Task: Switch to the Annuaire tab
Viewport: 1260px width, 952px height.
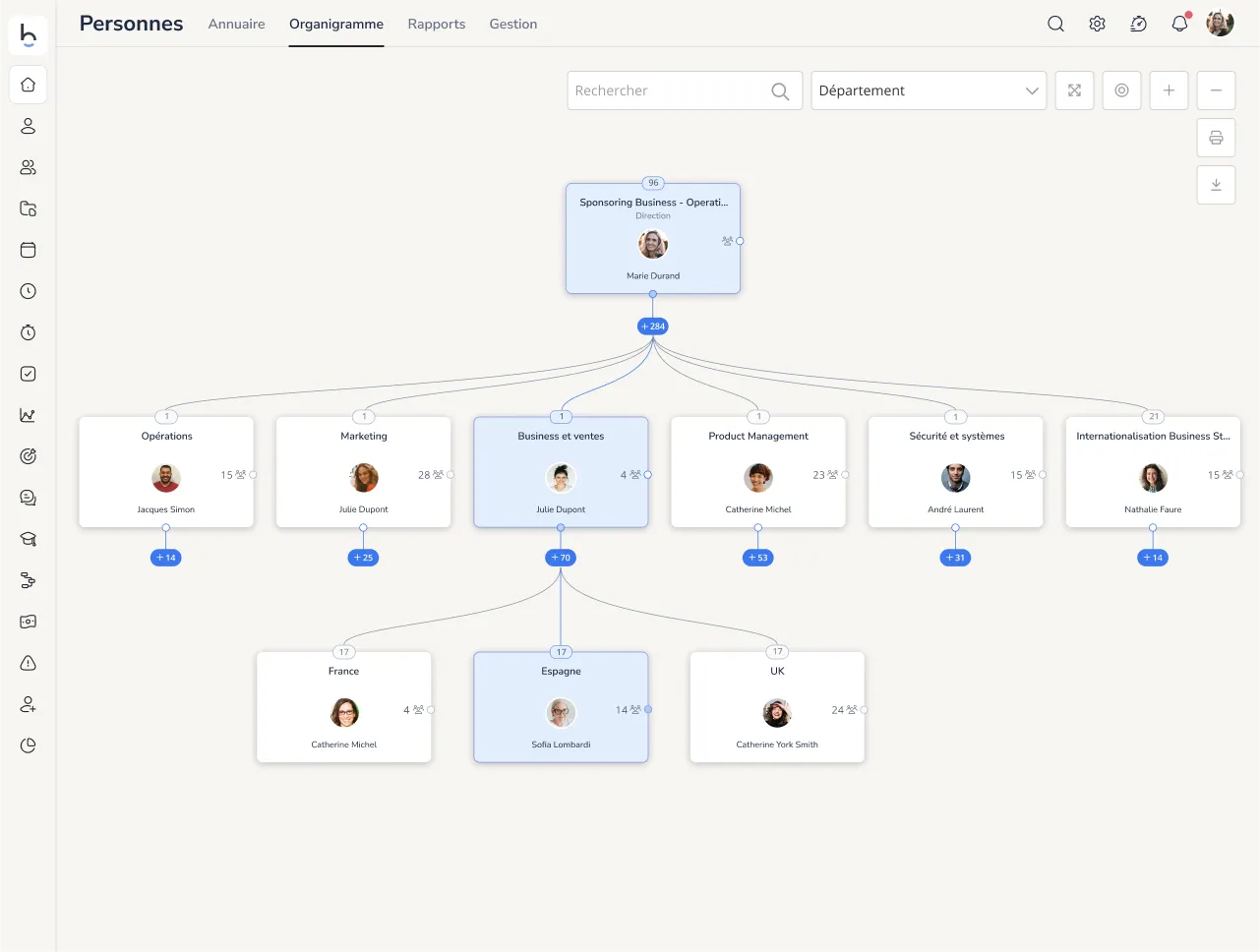Action: 236,24
